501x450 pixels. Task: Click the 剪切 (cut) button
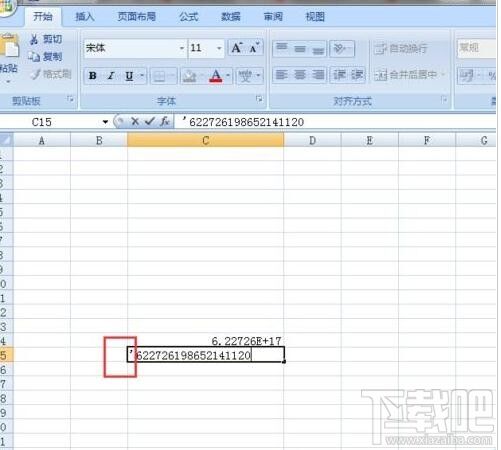coord(46,39)
